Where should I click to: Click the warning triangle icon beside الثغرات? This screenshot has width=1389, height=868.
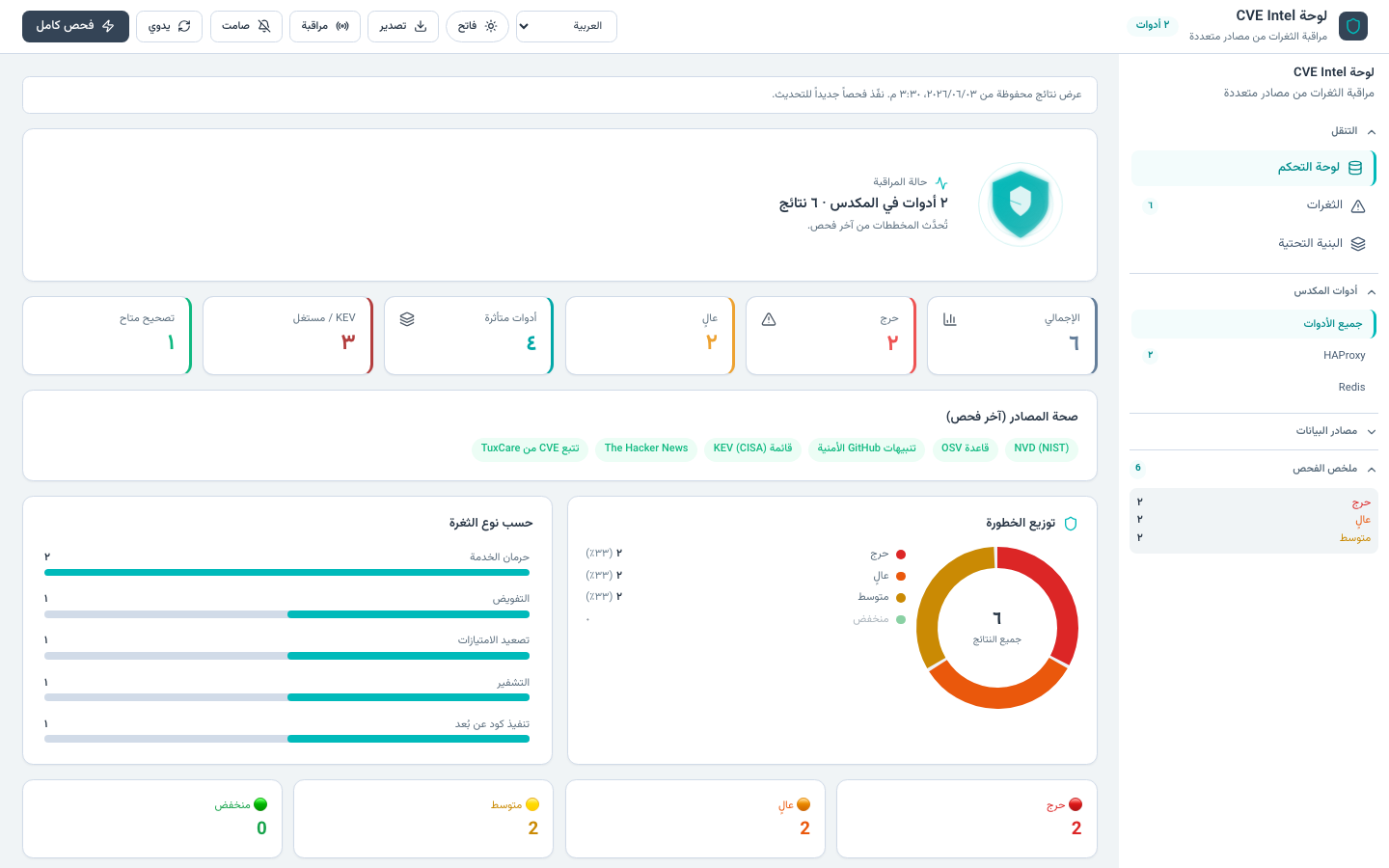[x=1358, y=205]
